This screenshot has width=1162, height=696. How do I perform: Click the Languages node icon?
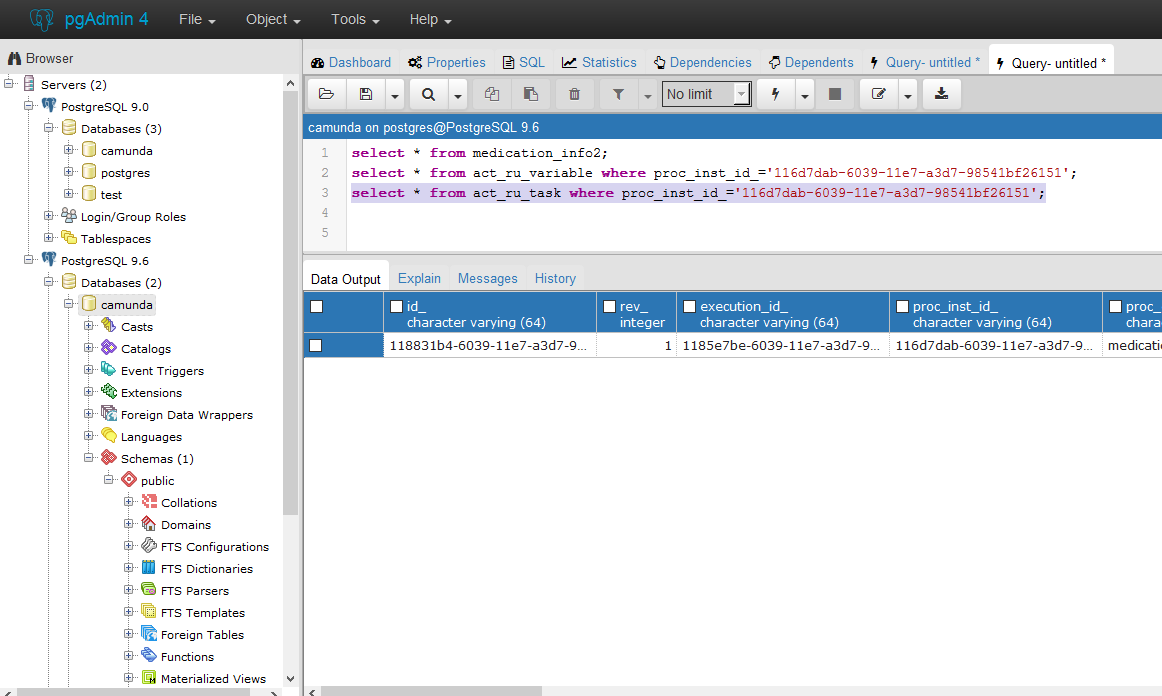[x=109, y=436]
